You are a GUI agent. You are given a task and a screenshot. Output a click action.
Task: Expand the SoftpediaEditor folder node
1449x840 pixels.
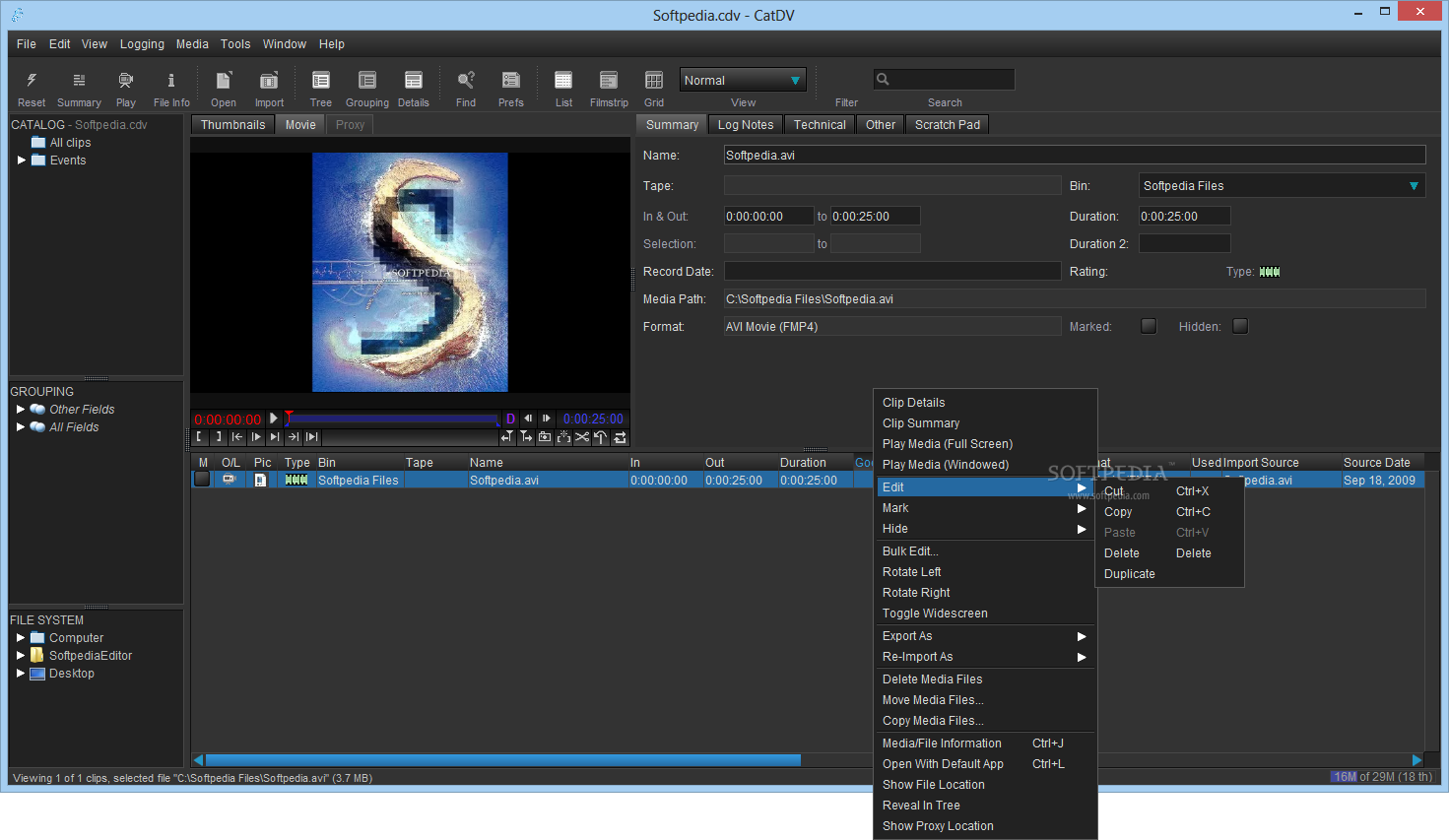pyautogui.click(x=21, y=655)
